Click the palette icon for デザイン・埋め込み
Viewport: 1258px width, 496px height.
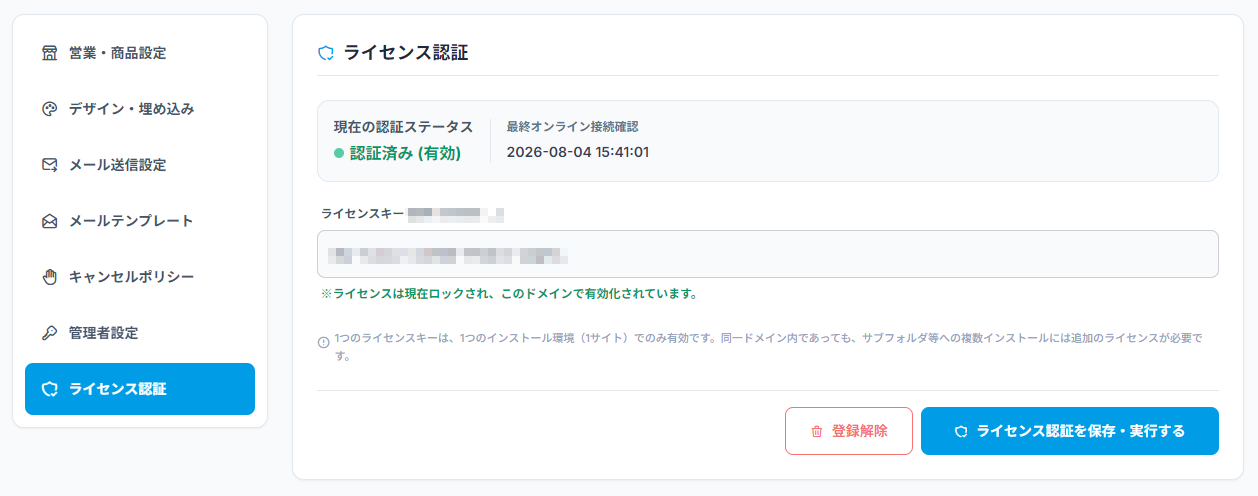(50, 109)
